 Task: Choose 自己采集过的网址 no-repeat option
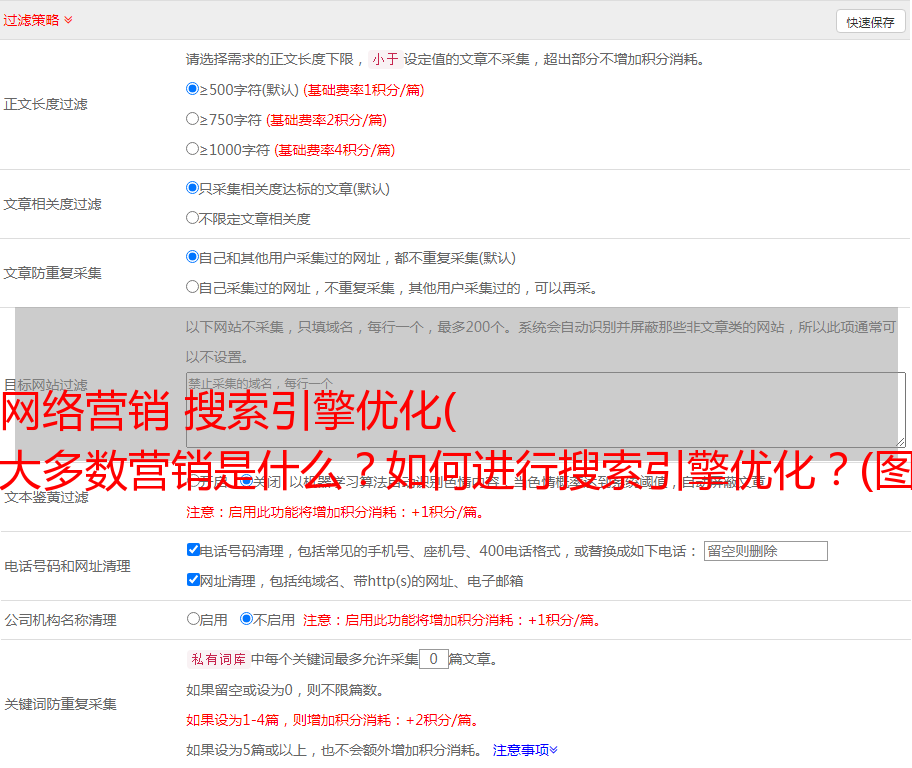pos(193,287)
